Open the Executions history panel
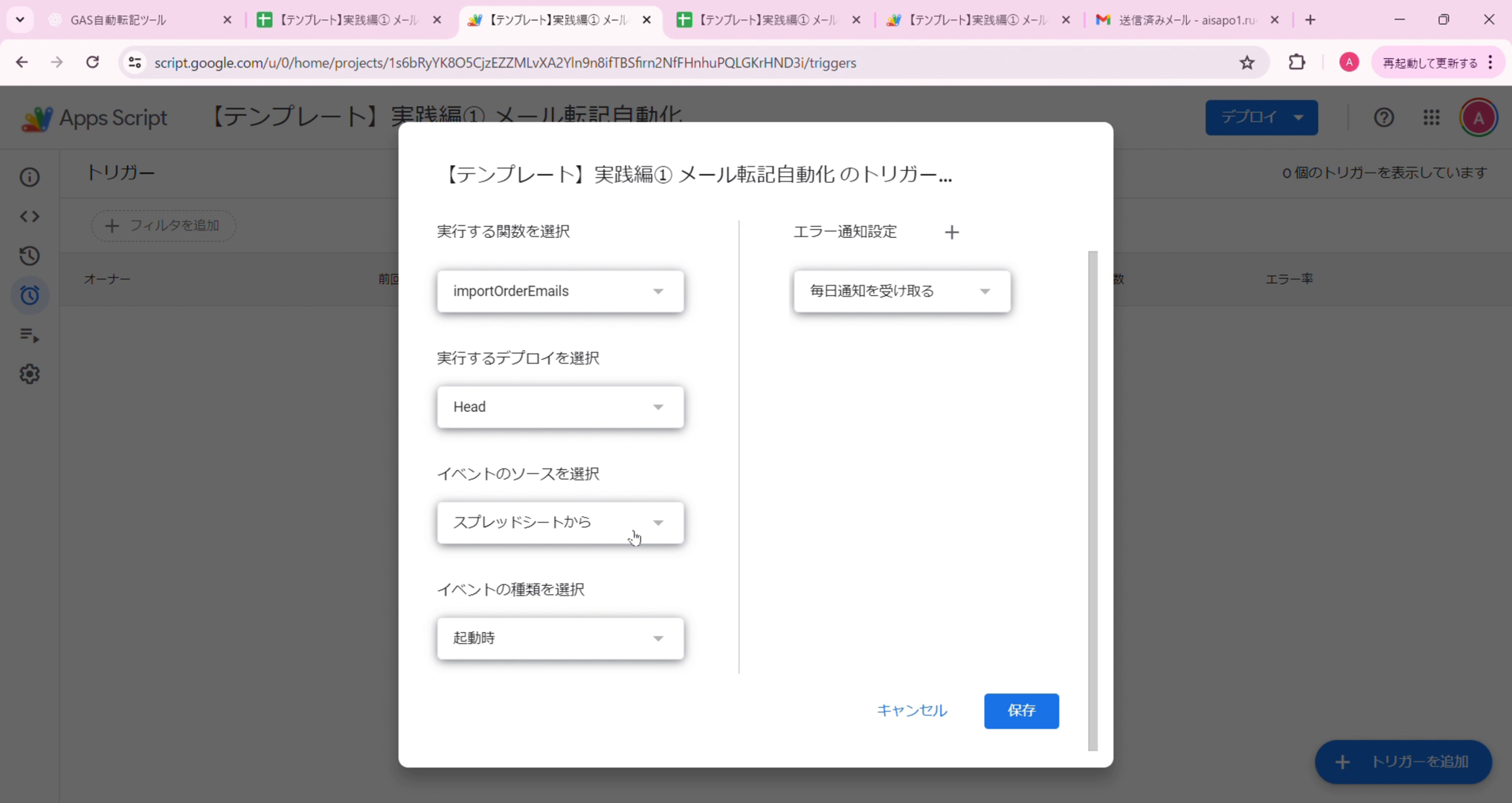The image size is (1512, 803). 29,256
